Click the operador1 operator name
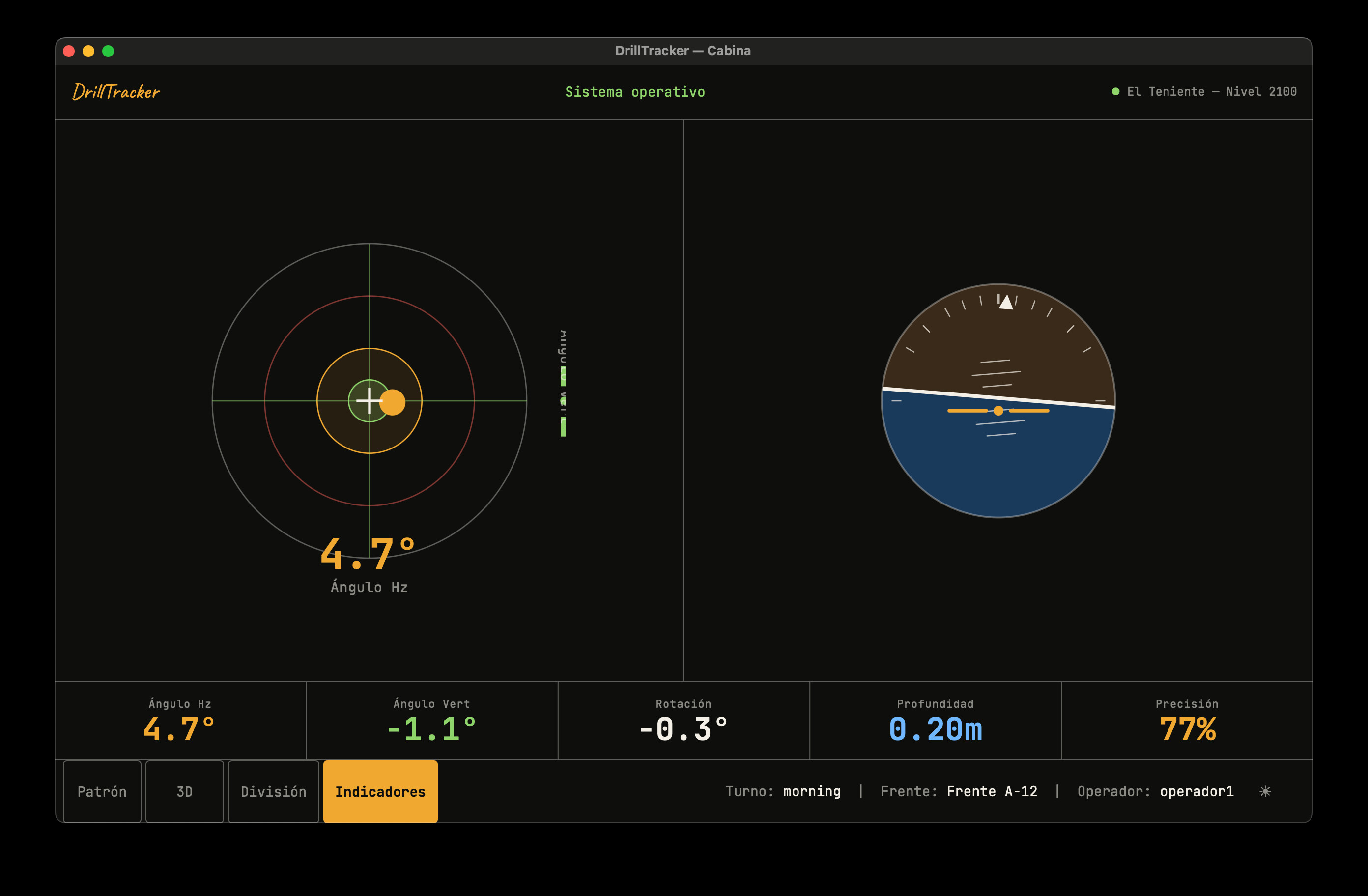The image size is (1368, 896). [x=1197, y=791]
